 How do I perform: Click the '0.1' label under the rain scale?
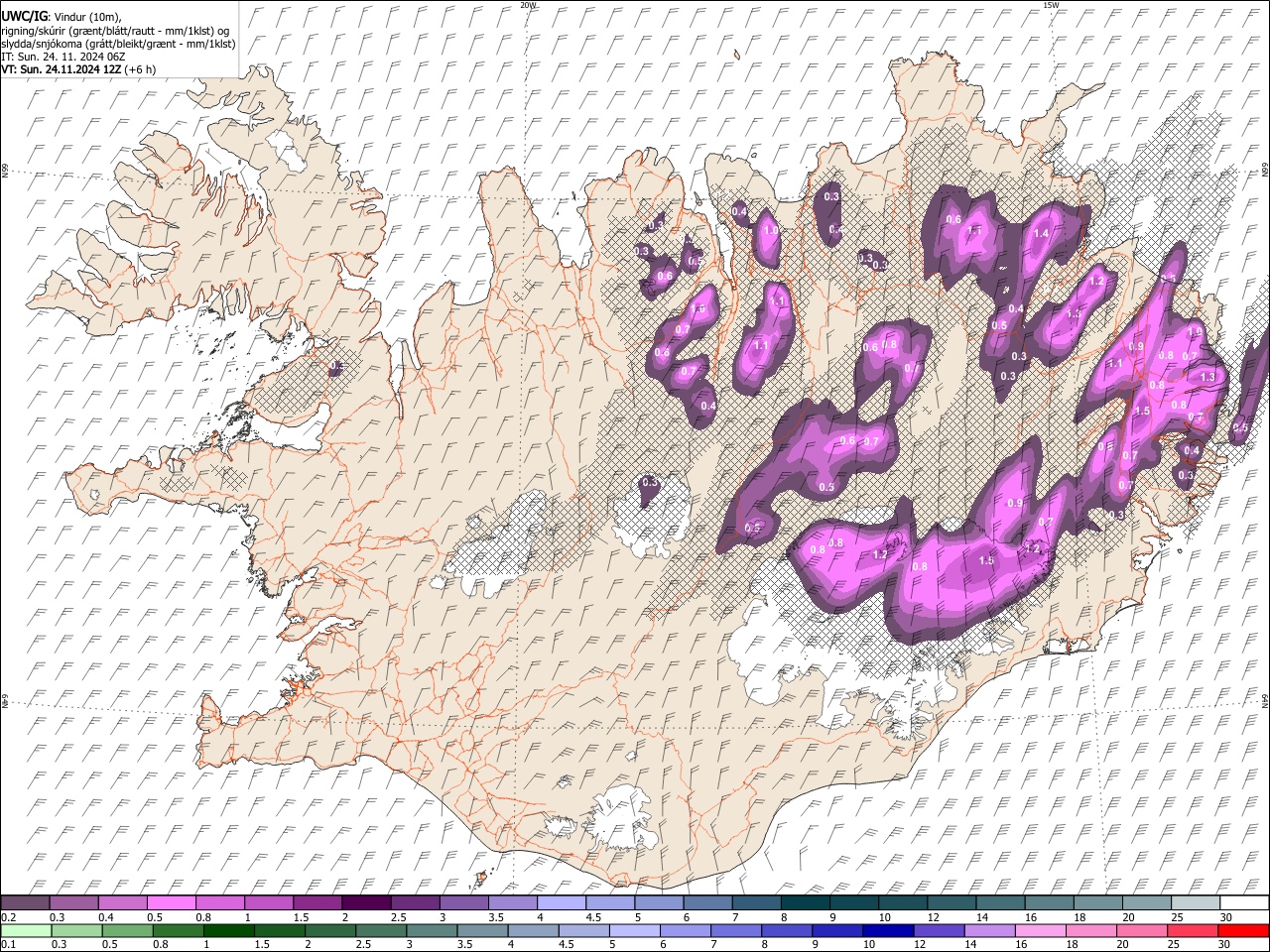click(x=8, y=944)
